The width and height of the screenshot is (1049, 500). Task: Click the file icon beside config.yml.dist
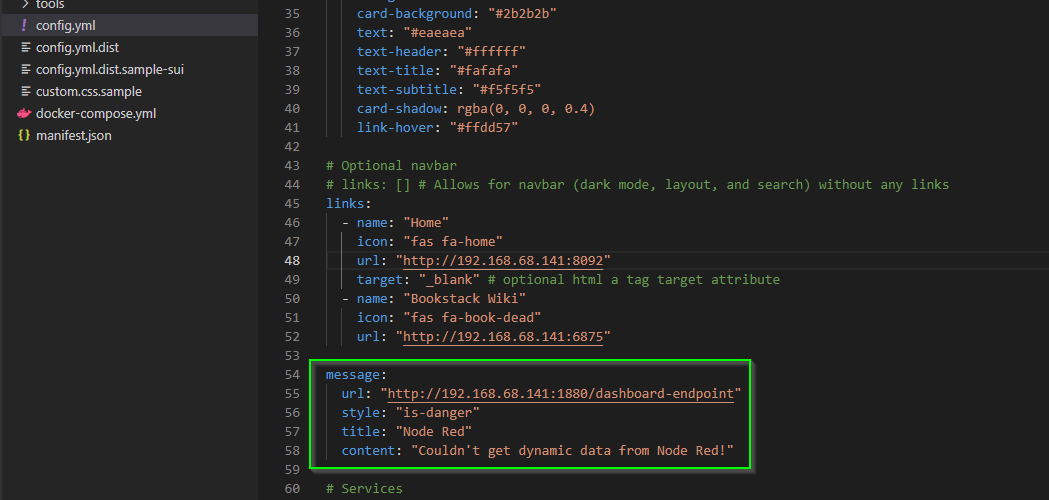tap(25, 48)
